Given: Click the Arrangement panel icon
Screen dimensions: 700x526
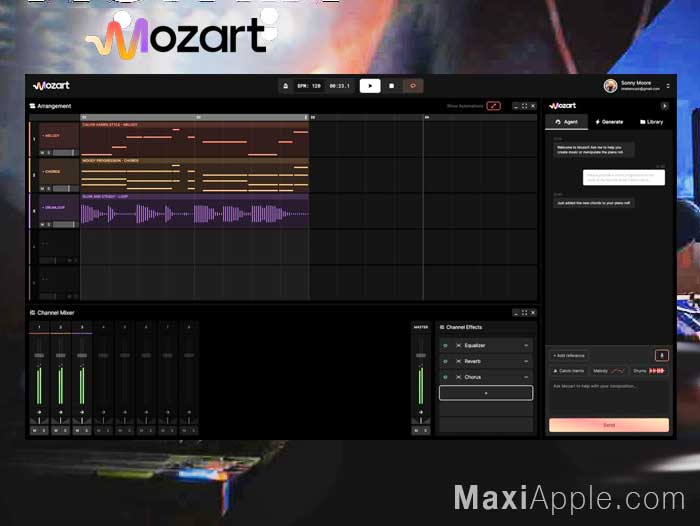Looking at the screenshot, I should 32,106.
